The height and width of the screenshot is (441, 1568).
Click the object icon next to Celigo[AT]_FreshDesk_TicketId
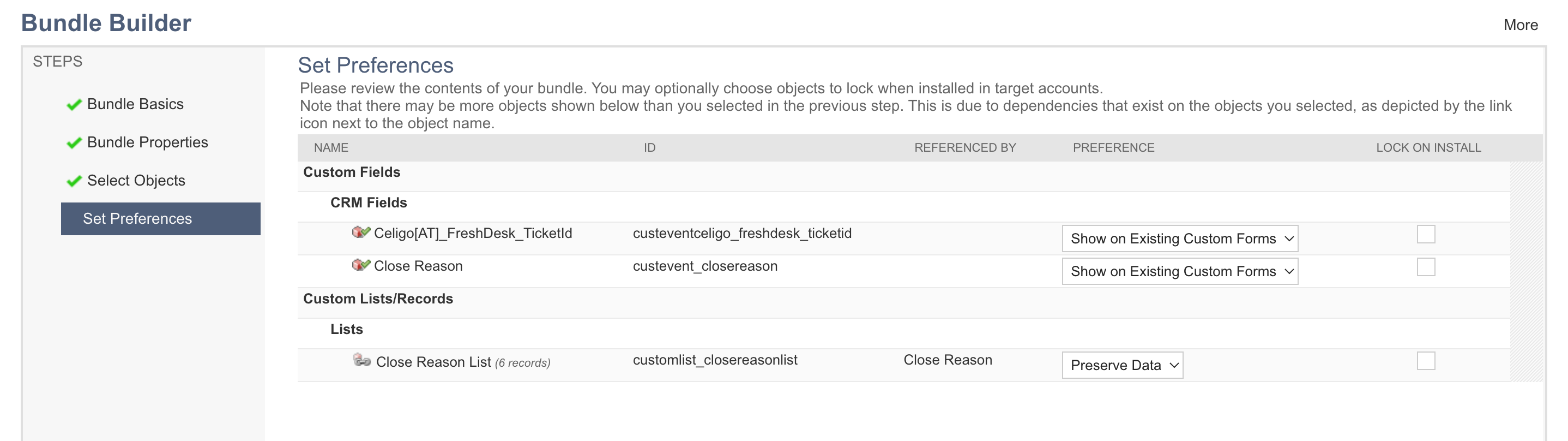point(361,232)
